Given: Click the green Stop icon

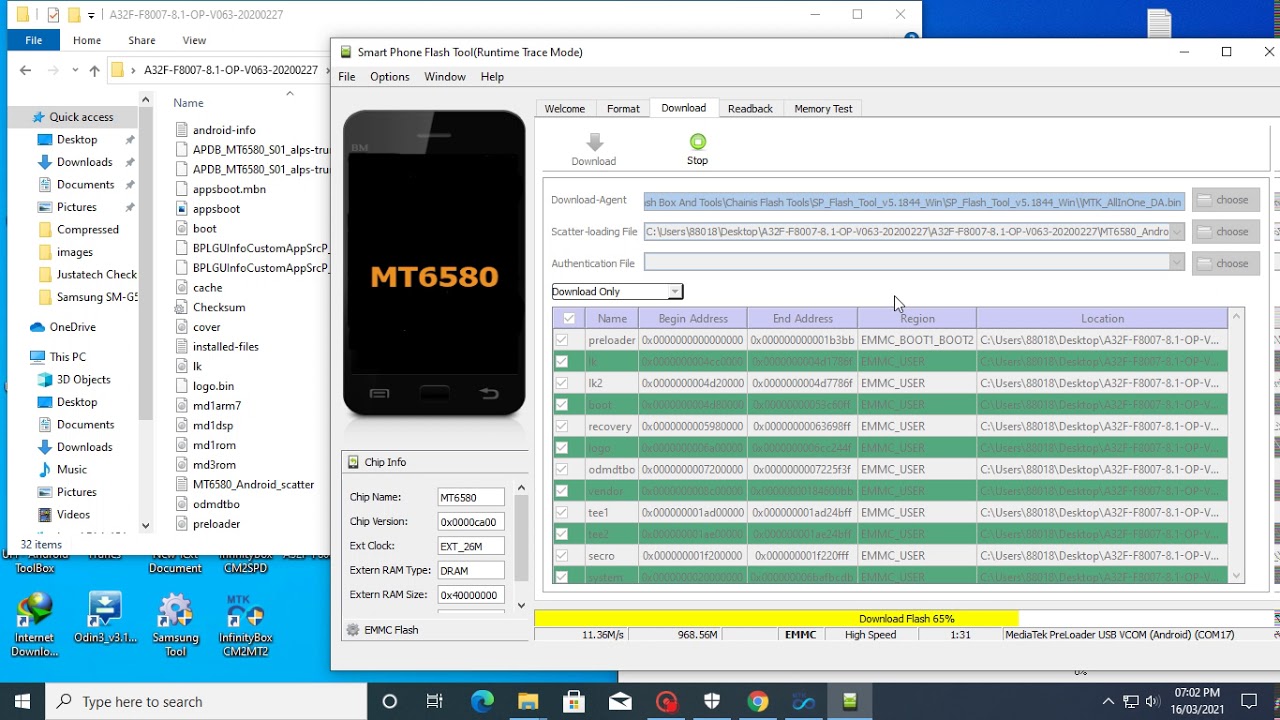Looking at the screenshot, I should 698,142.
